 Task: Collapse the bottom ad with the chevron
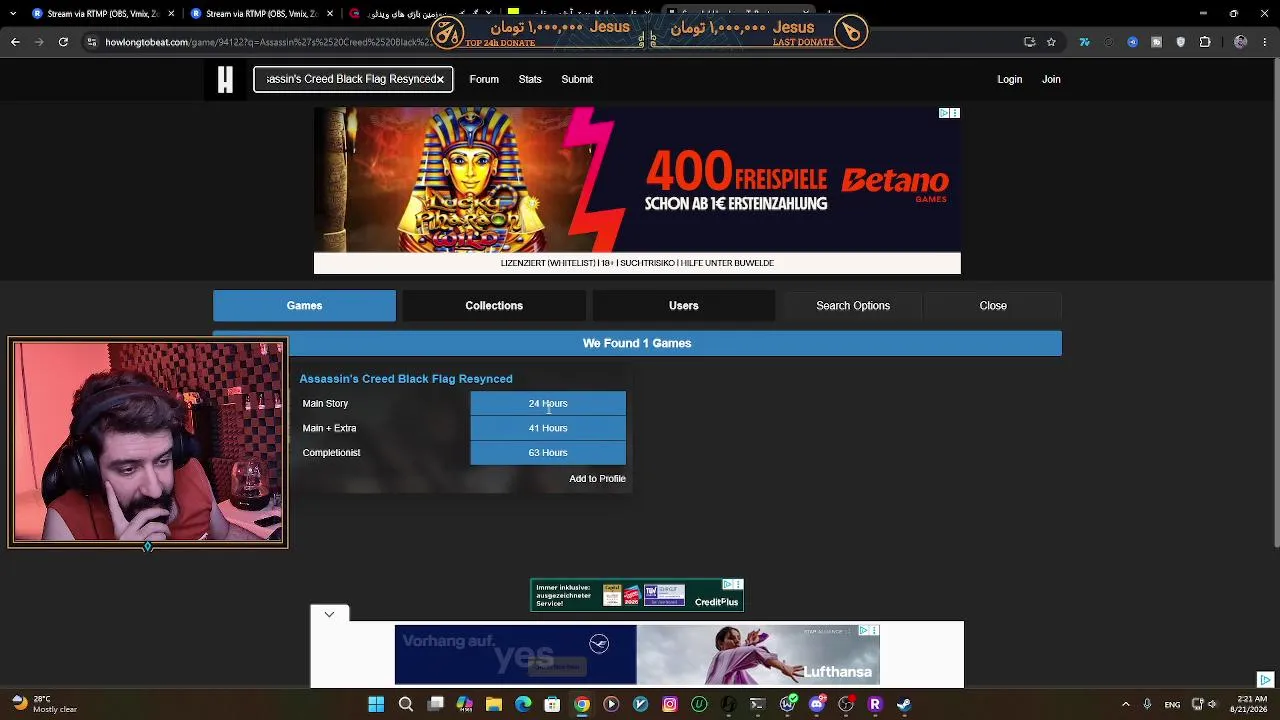point(329,614)
